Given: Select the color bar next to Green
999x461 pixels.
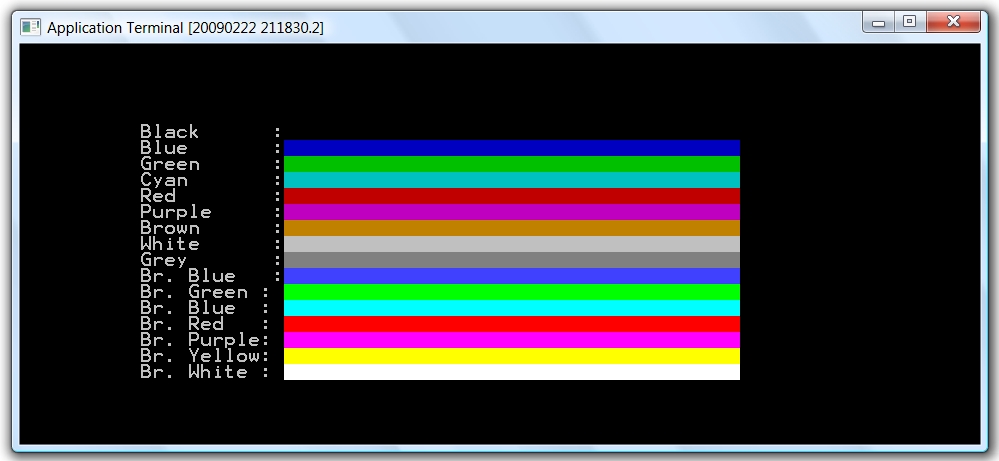Looking at the screenshot, I should click(x=511, y=164).
